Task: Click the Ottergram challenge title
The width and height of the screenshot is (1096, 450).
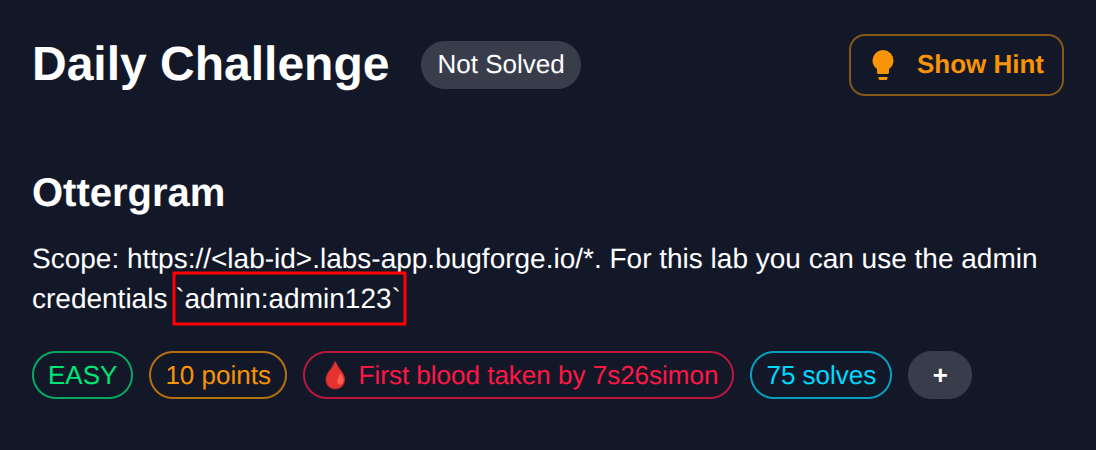Action: (x=128, y=193)
